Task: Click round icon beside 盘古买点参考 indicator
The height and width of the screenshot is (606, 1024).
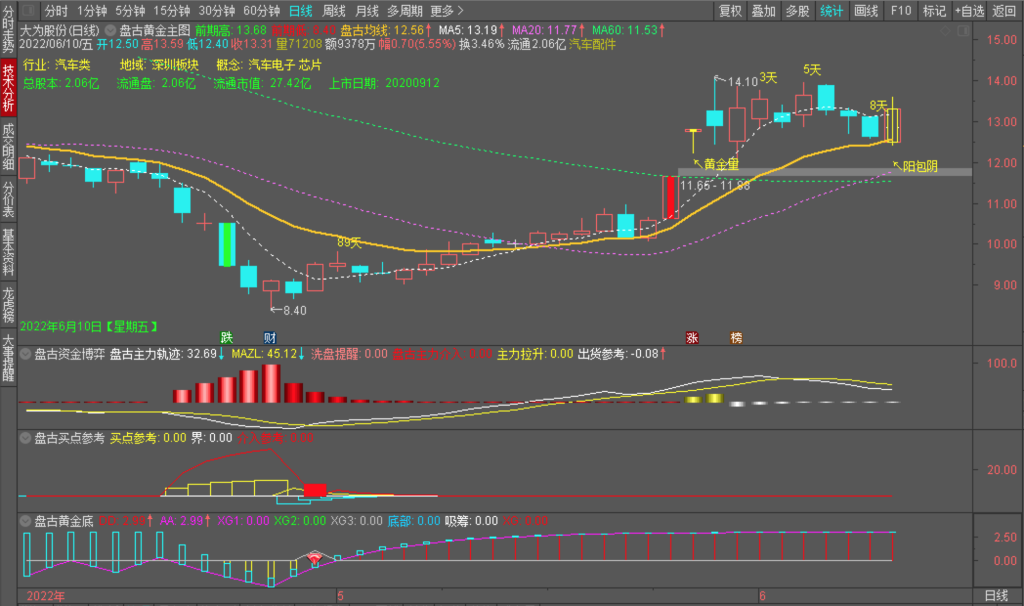Action: (x=26, y=437)
